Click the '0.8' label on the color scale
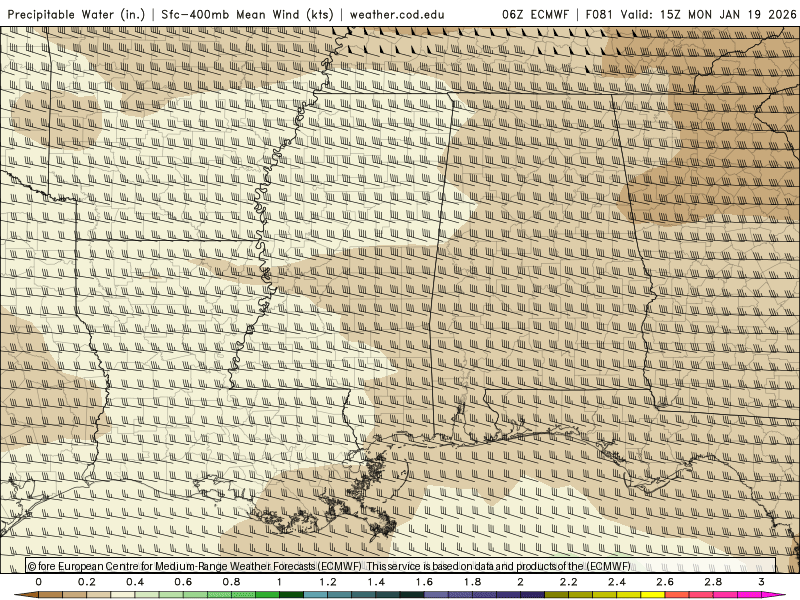 pyautogui.click(x=231, y=582)
